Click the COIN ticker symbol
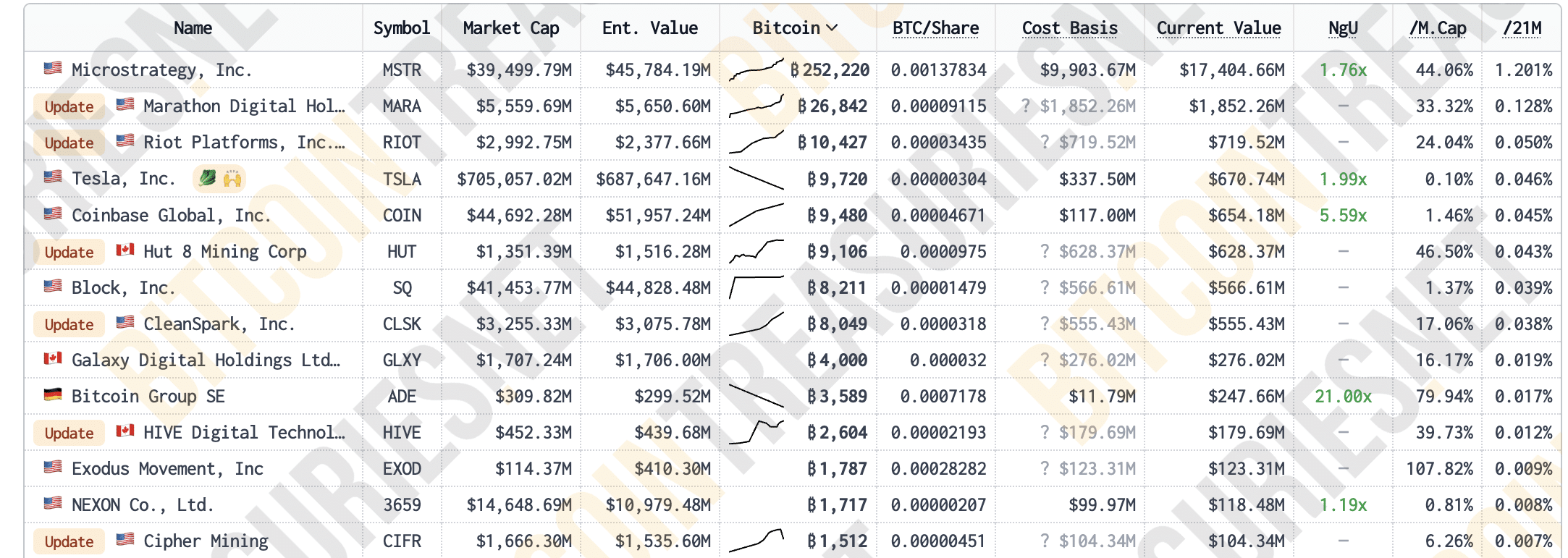This screenshot has height=558, width=1568. (x=402, y=215)
